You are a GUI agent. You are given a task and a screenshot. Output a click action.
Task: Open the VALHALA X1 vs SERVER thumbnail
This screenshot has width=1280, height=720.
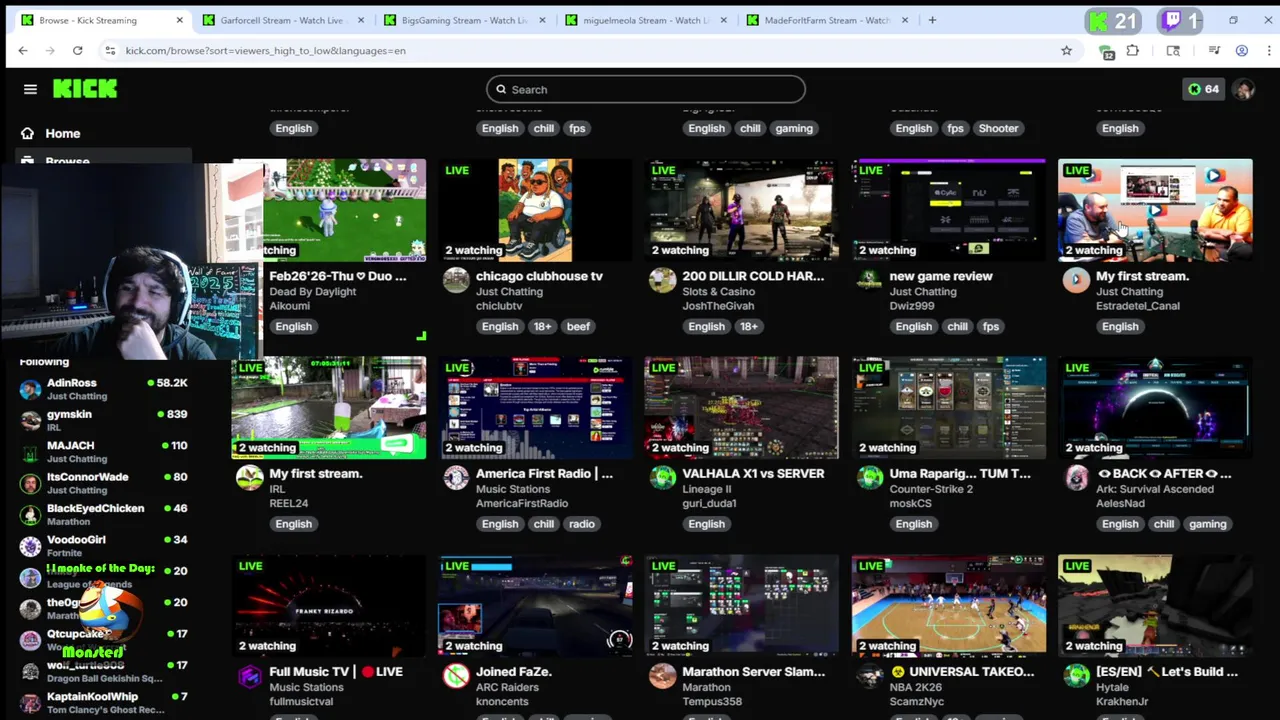742,408
